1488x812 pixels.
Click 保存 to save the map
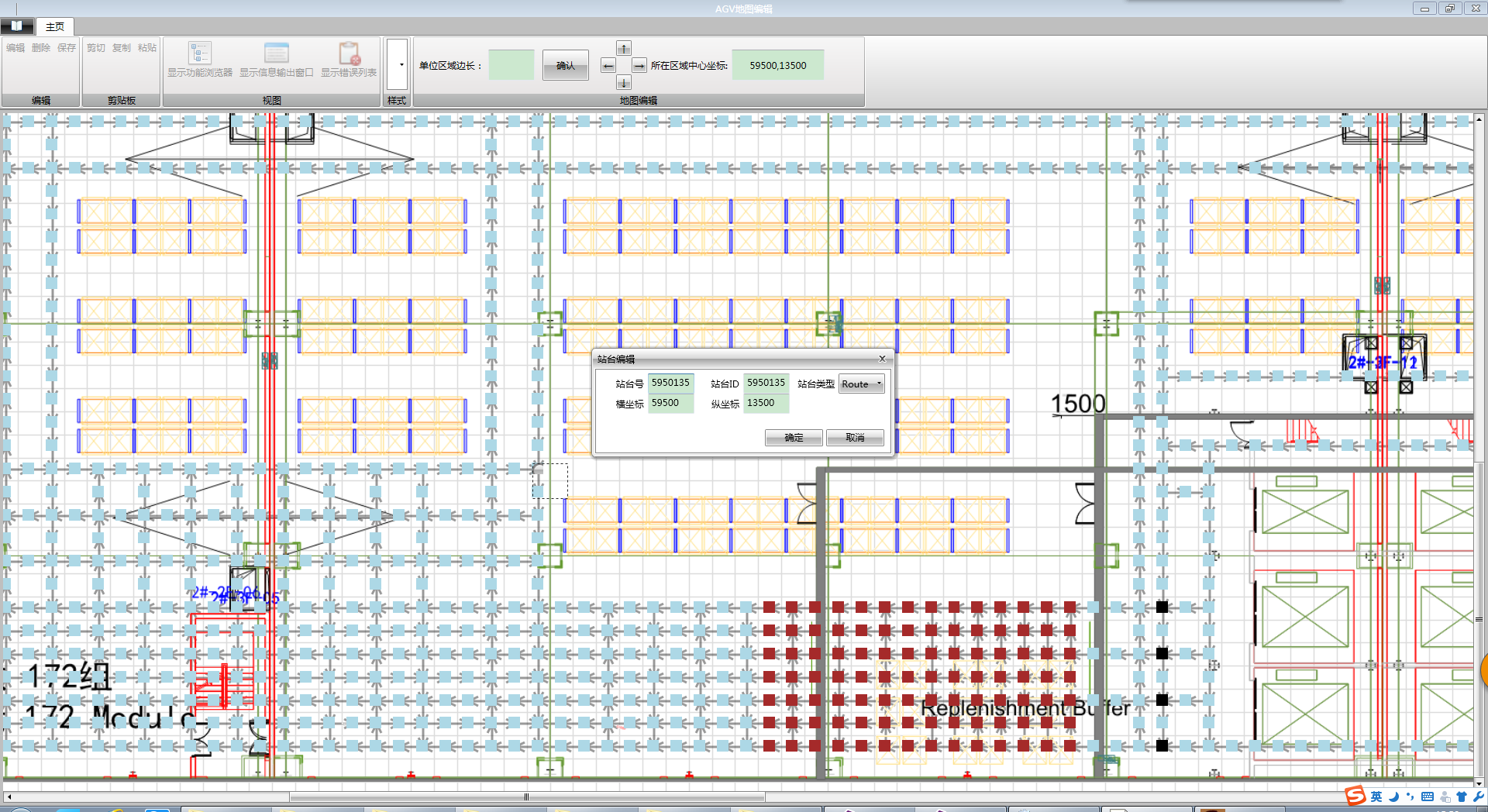[x=67, y=48]
